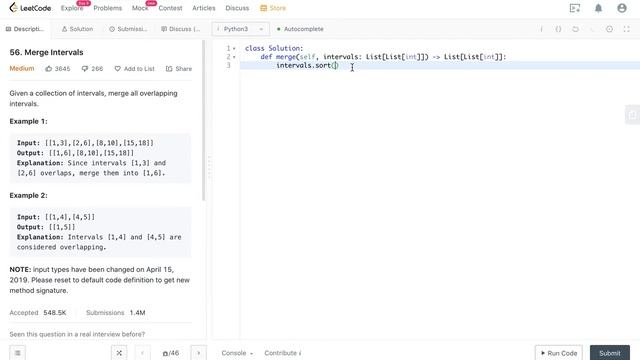
Task: Open the Contest page
Action: [170, 8]
